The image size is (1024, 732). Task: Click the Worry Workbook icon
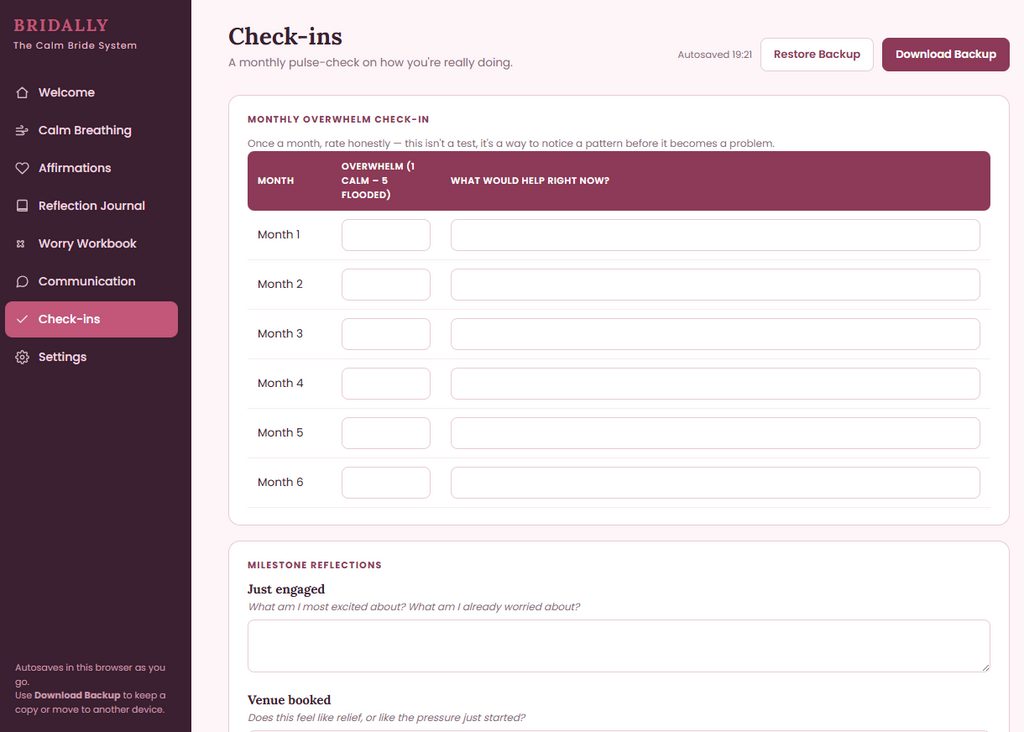[x=21, y=244]
